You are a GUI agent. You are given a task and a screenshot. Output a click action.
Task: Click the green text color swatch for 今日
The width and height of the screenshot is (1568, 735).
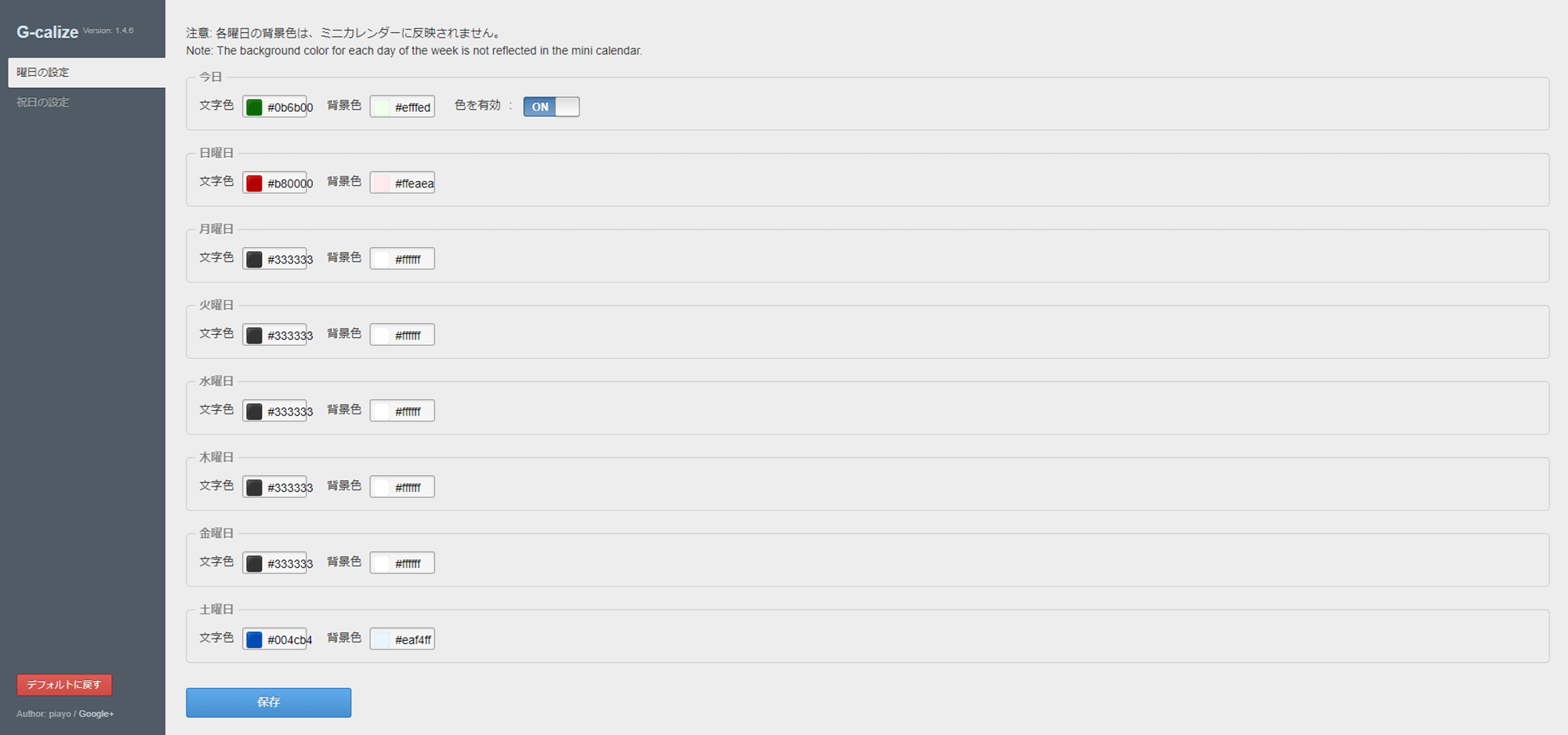pos(254,107)
